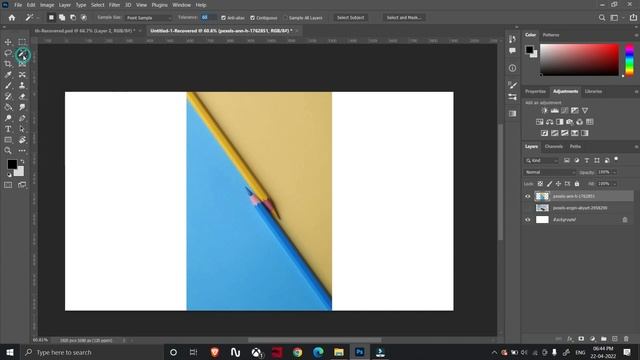
Task: Select the Move tool
Action: (x=8, y=42)
